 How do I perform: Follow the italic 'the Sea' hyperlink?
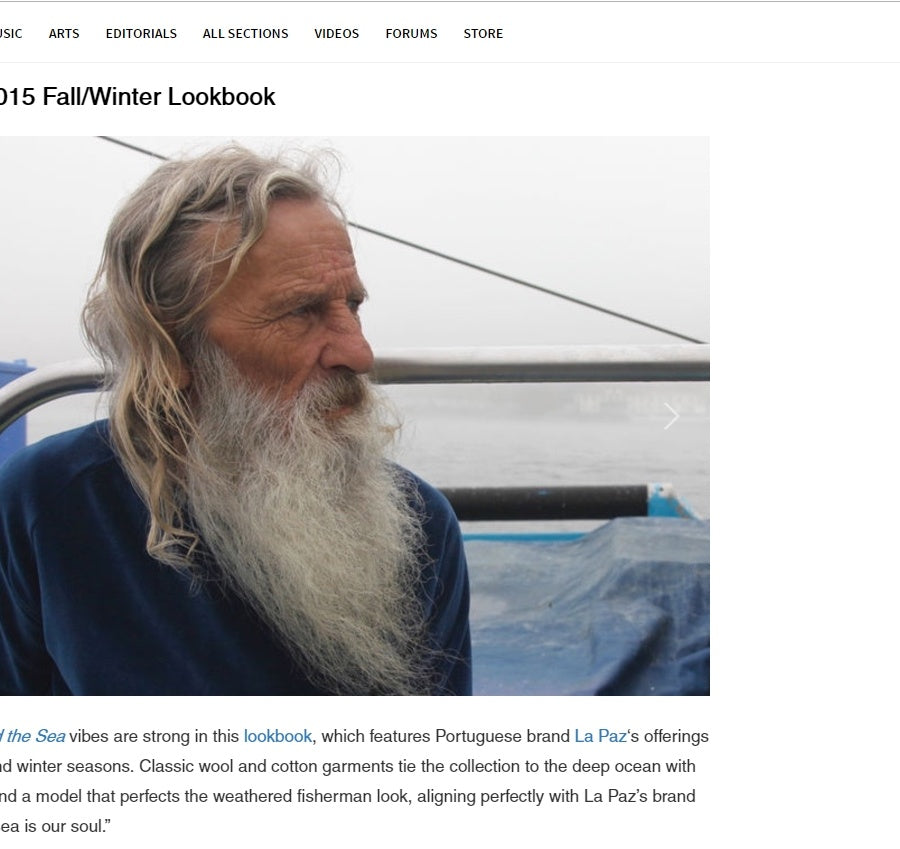33,736
